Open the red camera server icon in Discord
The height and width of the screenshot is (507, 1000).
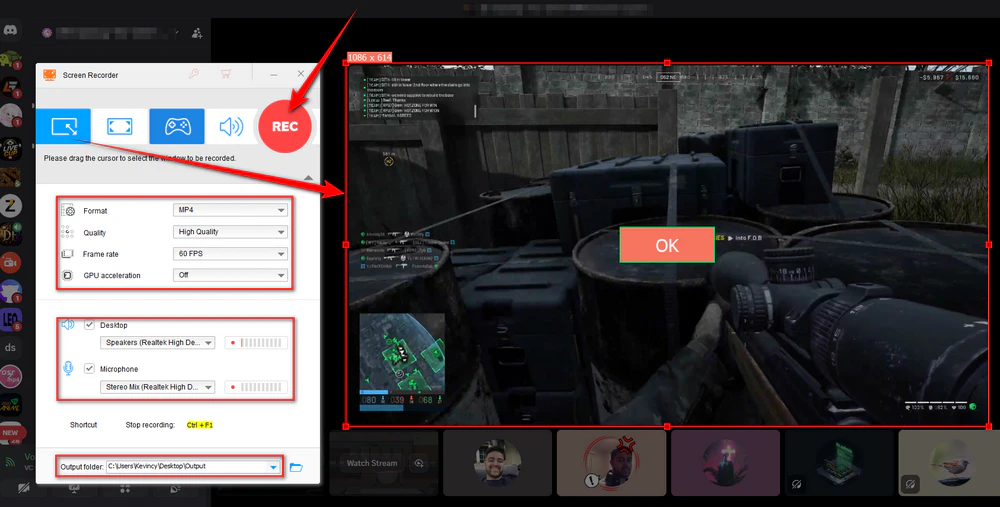pyautogui.click(x=11, y=262)
